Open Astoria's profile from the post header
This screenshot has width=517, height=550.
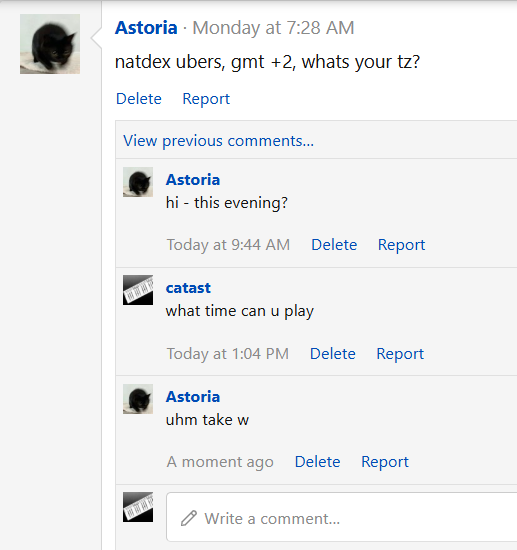(x=146, y=28)
